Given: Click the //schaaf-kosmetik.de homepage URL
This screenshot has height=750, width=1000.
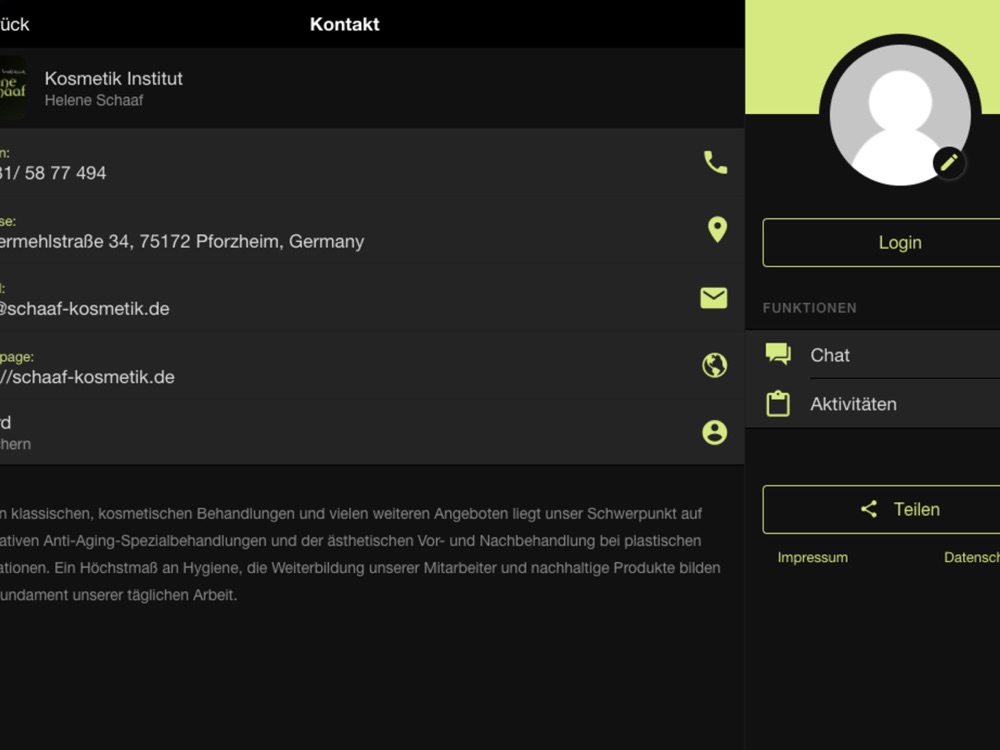Looking at the screenshot, I should [x=87, y=377].
